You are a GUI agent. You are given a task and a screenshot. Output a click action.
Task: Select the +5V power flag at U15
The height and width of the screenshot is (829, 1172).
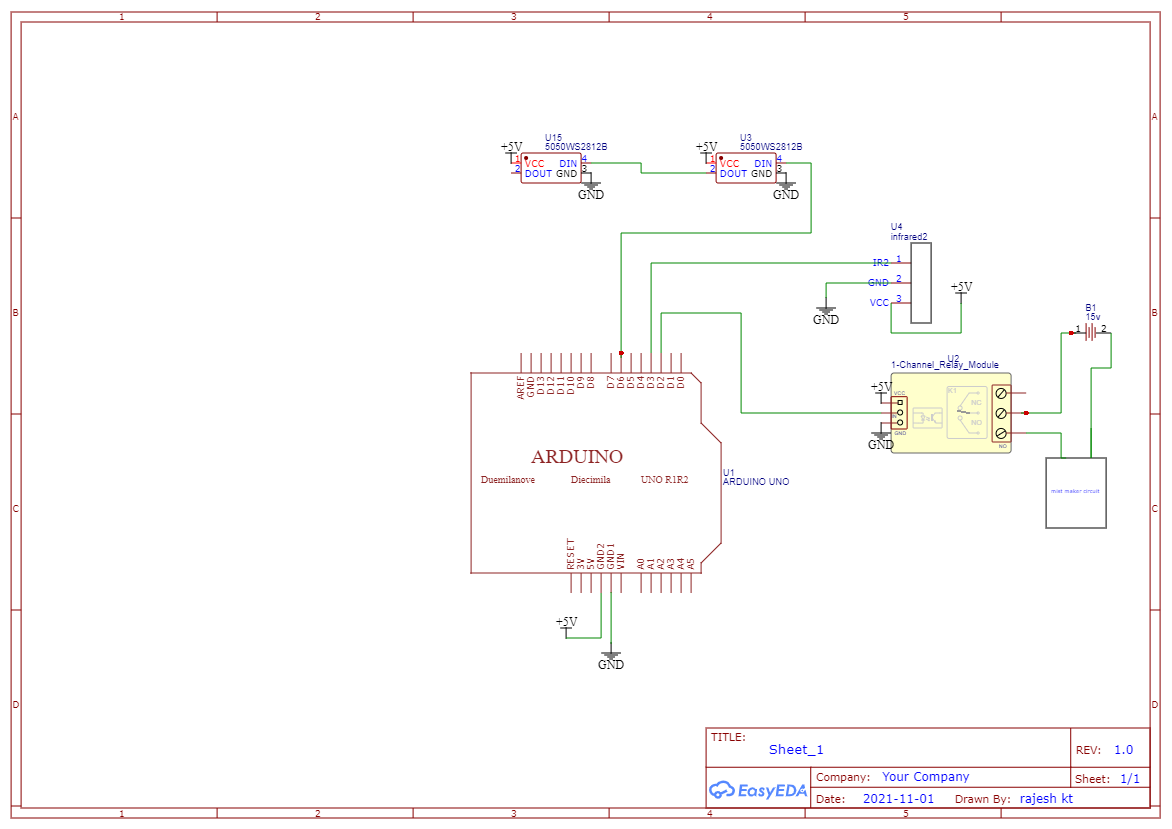point(511,151)
